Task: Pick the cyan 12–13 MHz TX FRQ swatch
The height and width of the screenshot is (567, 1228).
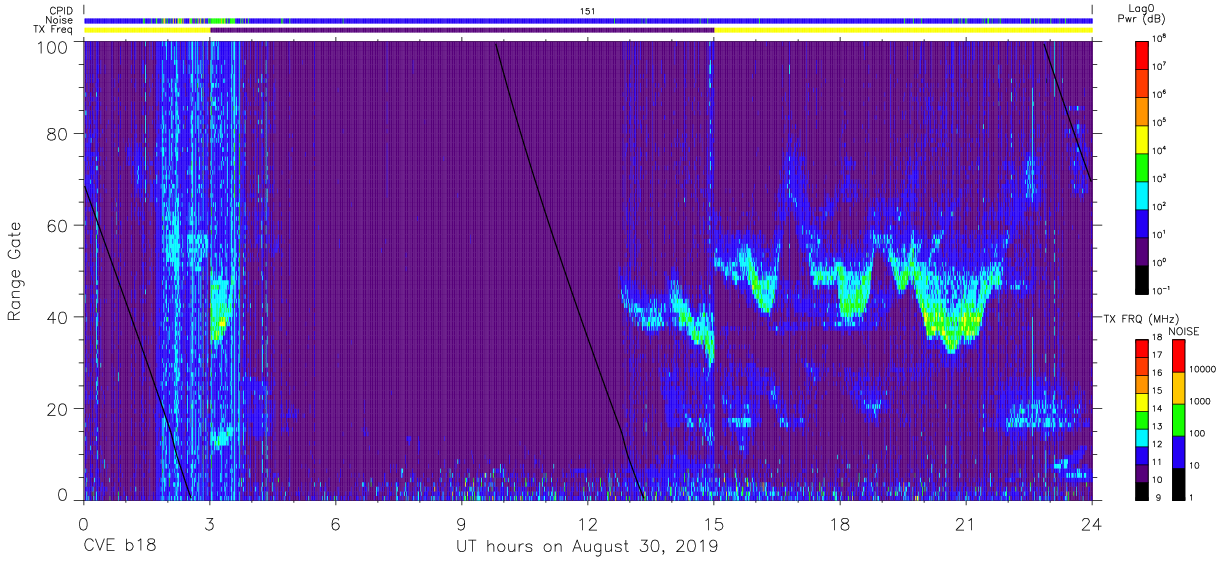Action: coord(1143,436)
